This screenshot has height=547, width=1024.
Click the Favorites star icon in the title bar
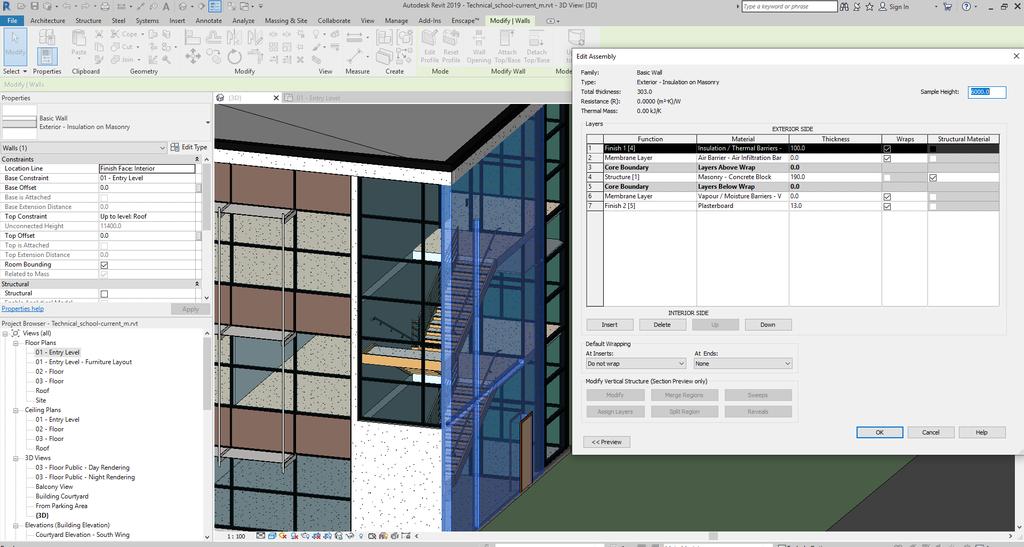(x=869, y=7)
